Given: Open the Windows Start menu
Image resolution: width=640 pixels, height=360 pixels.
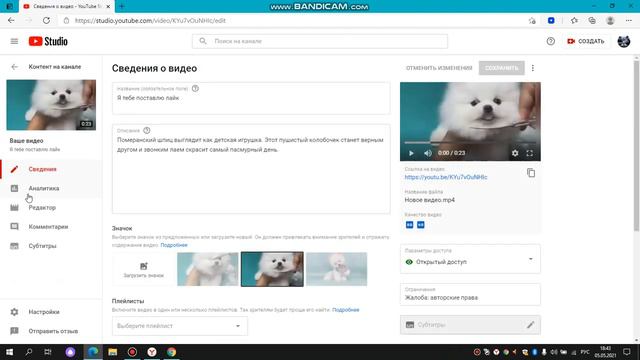Looking at the screenshot, I should coord(9,352).
